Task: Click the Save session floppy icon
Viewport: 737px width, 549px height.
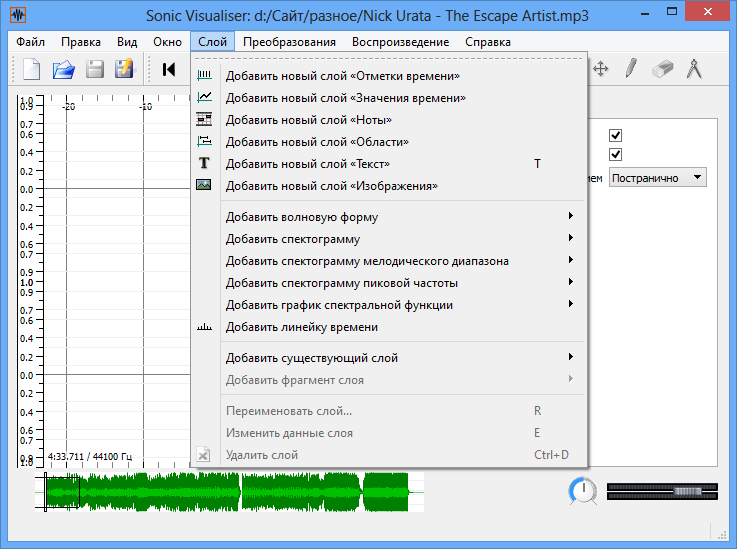Action: tap(94, 70)
